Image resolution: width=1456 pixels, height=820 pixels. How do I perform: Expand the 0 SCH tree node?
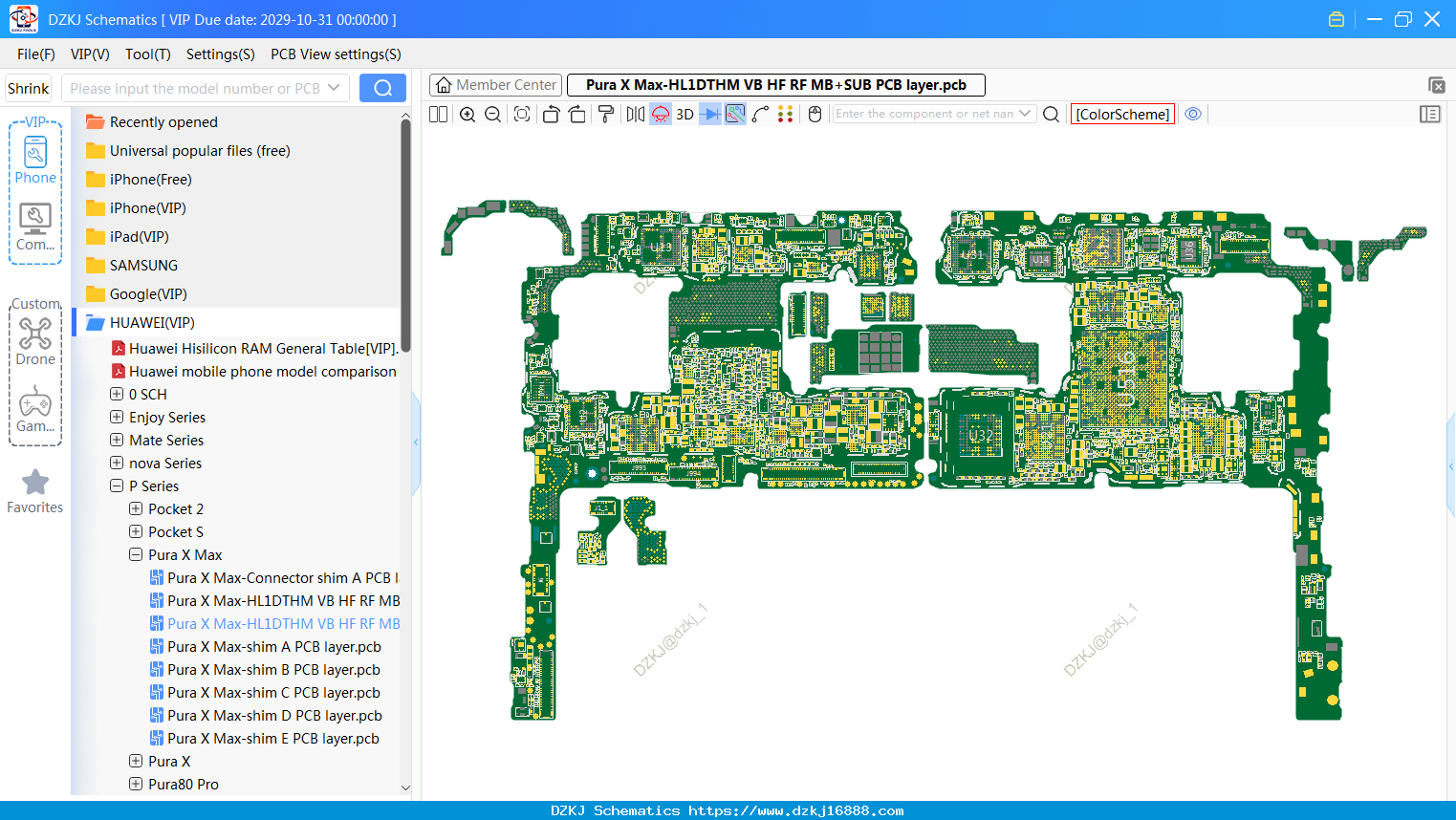coord(117,394)
